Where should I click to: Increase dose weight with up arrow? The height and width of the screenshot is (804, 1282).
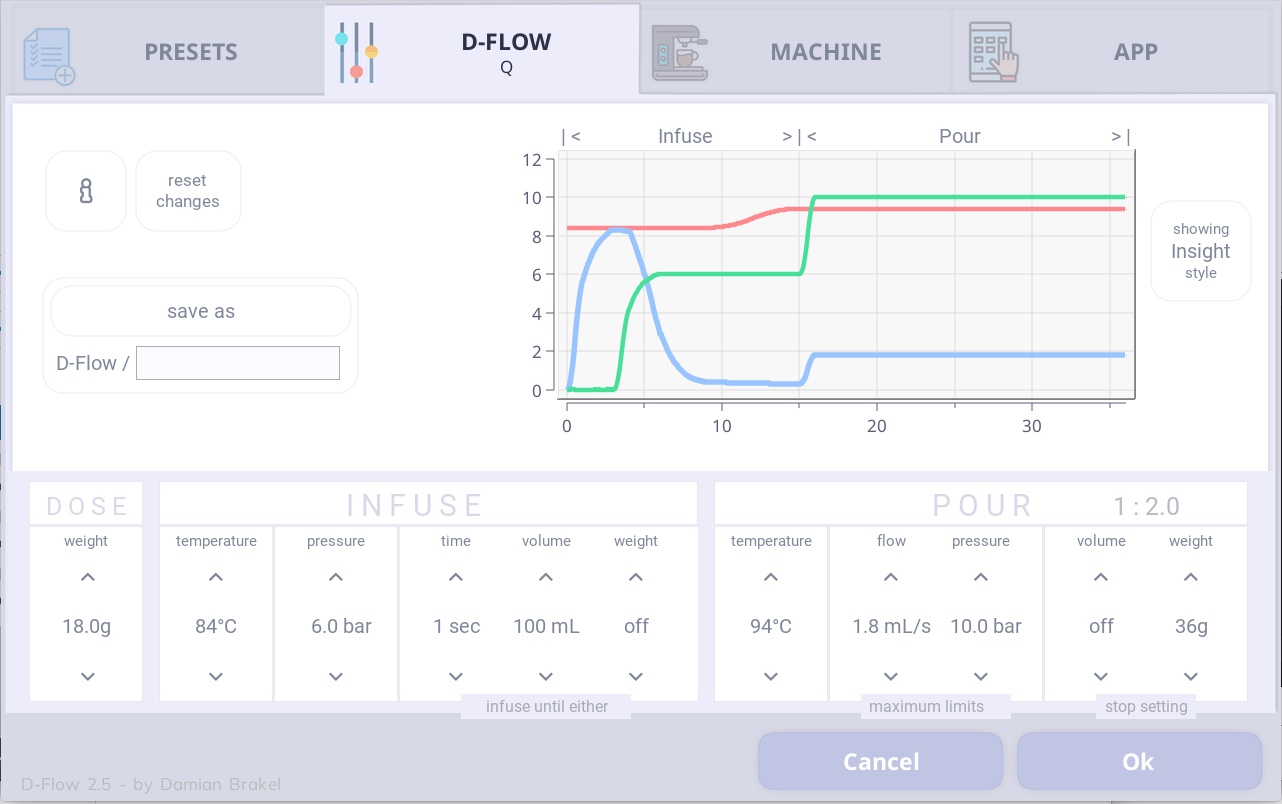pos(87,577)
